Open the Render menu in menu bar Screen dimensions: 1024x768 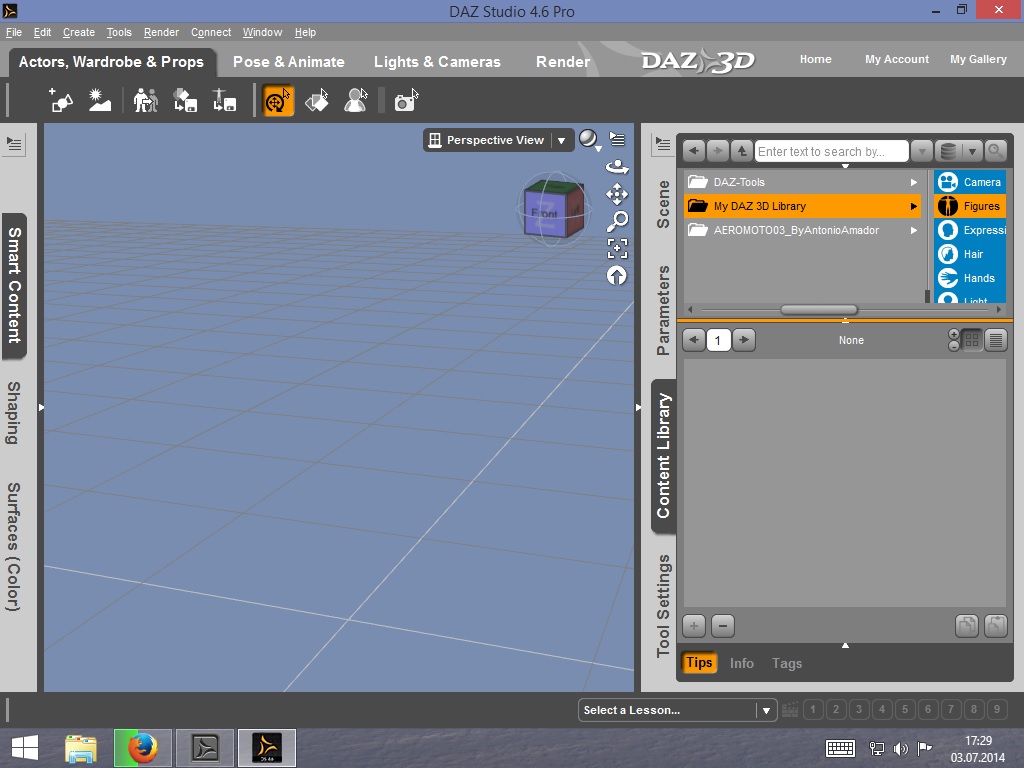click(161, 32)
